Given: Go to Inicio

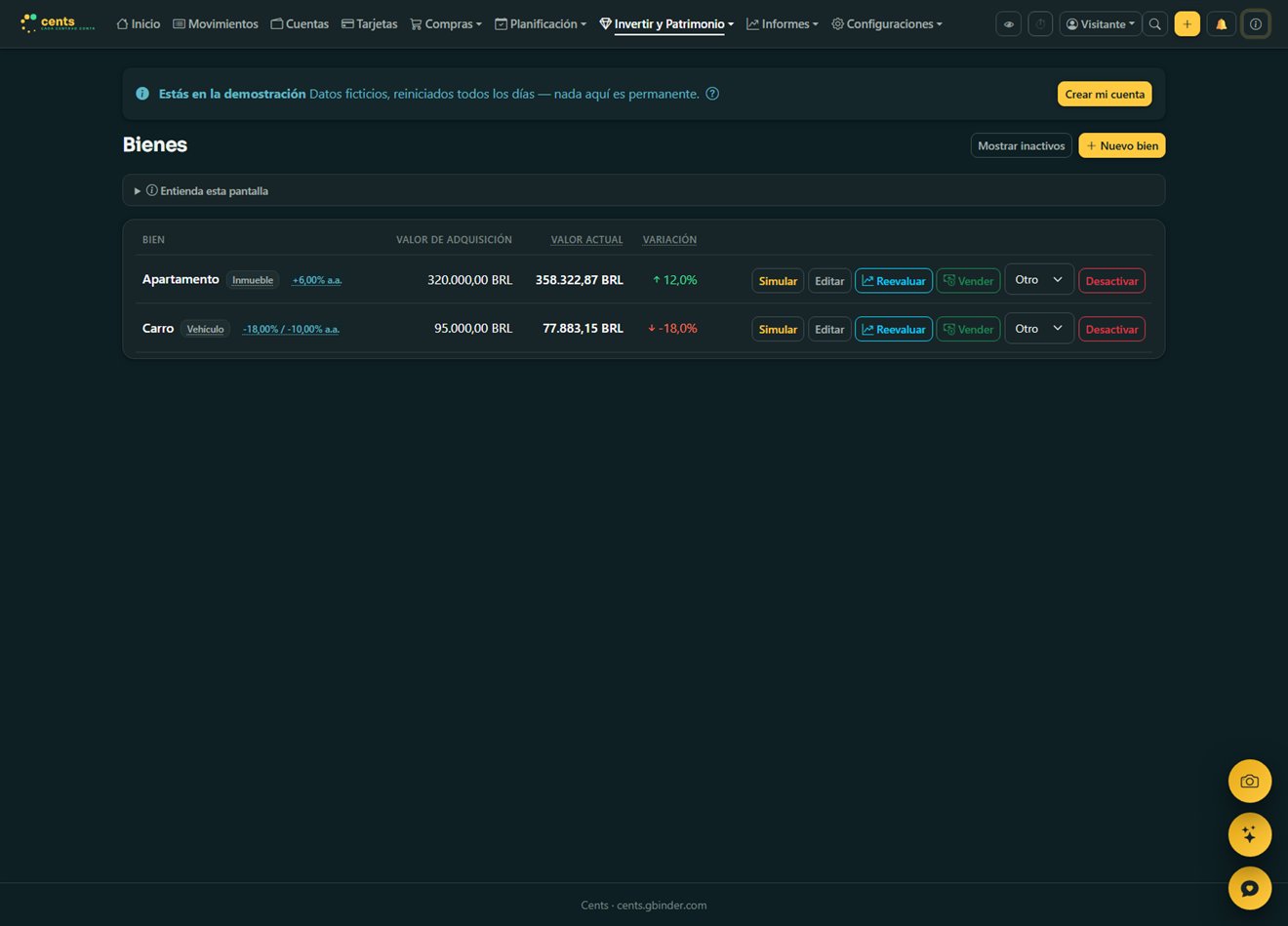Looking at the screenshot, I should (x=139, y=23).
